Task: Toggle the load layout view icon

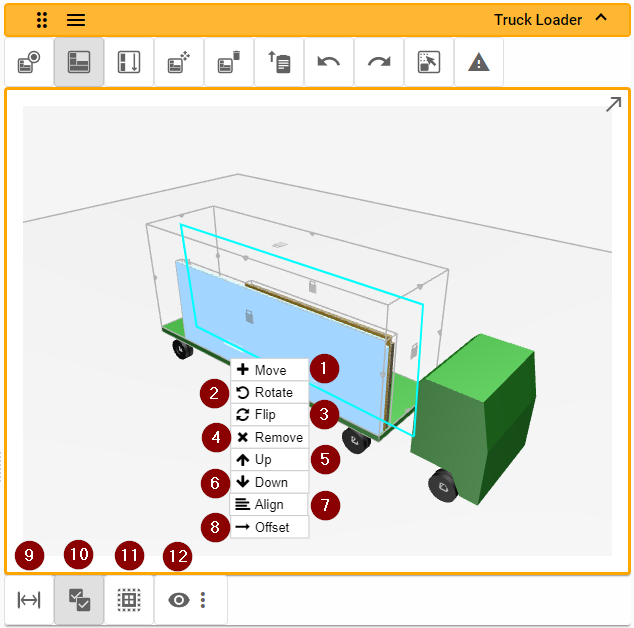Action: click(x=79, y=62)
